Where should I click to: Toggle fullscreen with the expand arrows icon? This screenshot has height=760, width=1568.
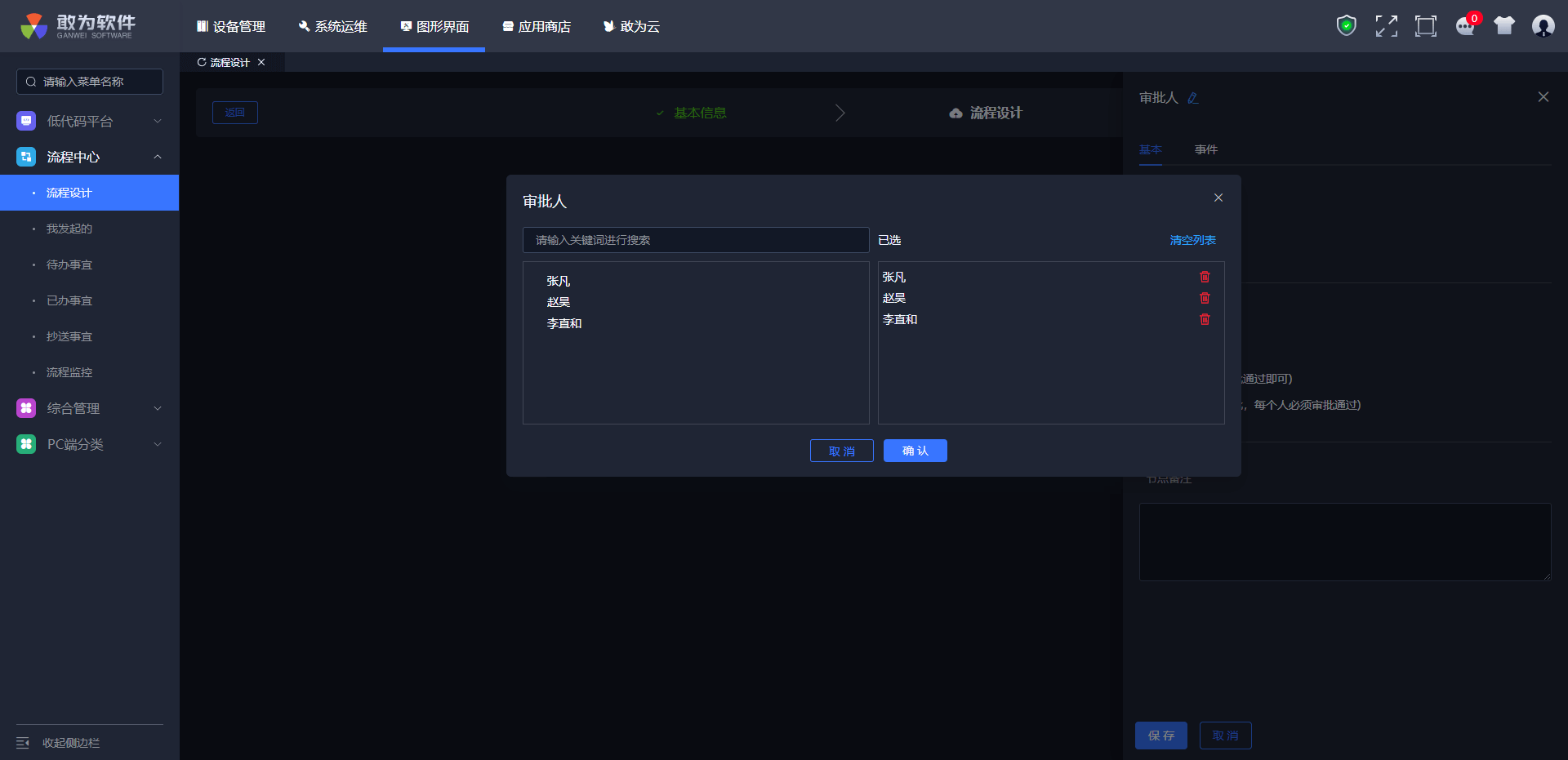1386,26
